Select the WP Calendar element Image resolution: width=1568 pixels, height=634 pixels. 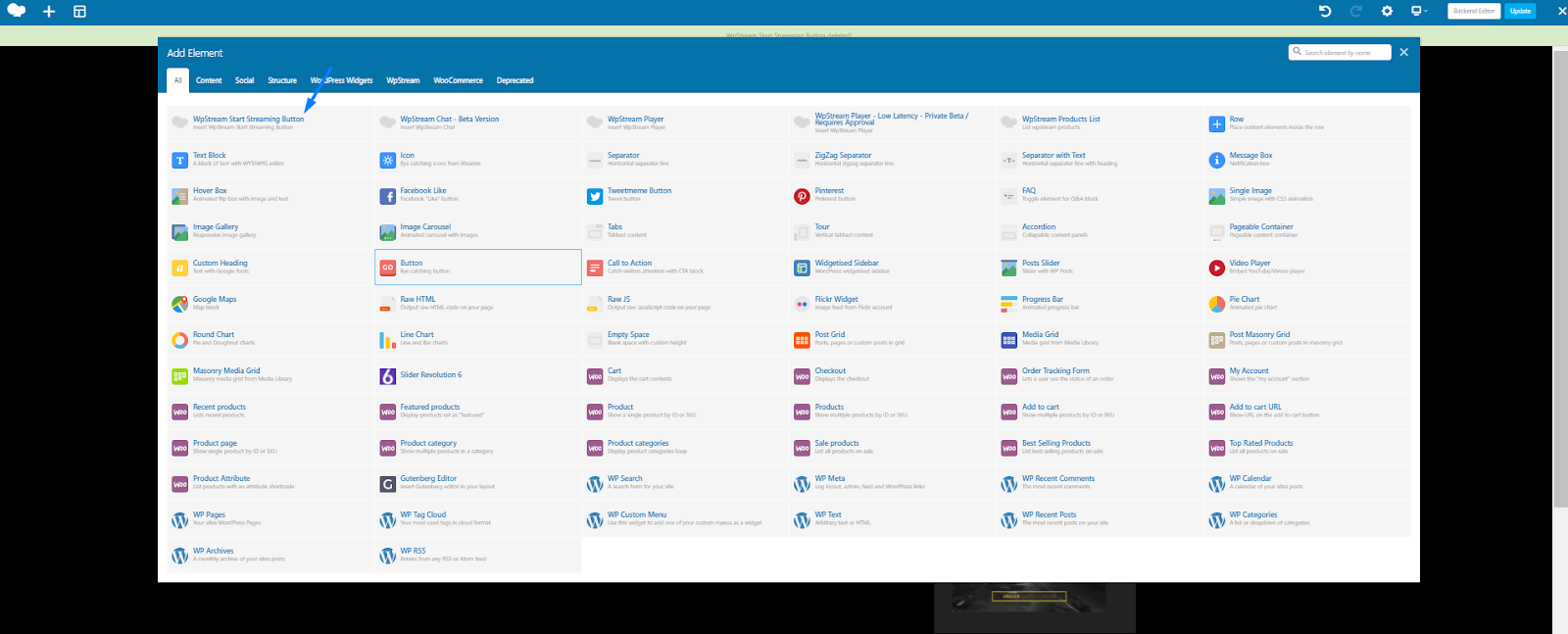pyautogui.click(x=1307, y=483)
